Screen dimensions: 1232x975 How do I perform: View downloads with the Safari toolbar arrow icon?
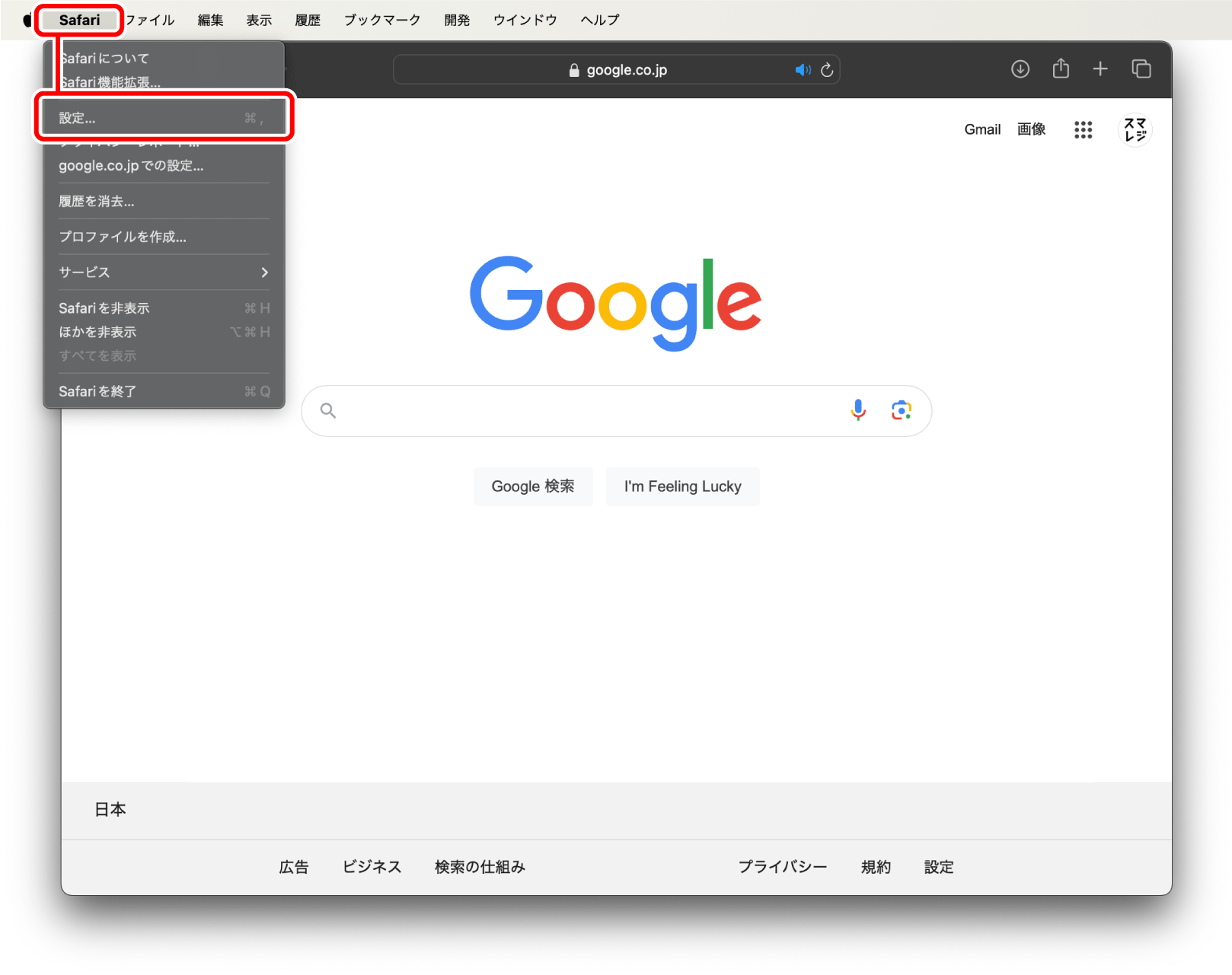pos(1020,69)
